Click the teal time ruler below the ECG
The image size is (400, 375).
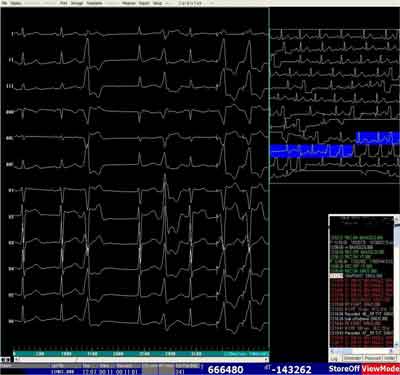click(141, 354)
